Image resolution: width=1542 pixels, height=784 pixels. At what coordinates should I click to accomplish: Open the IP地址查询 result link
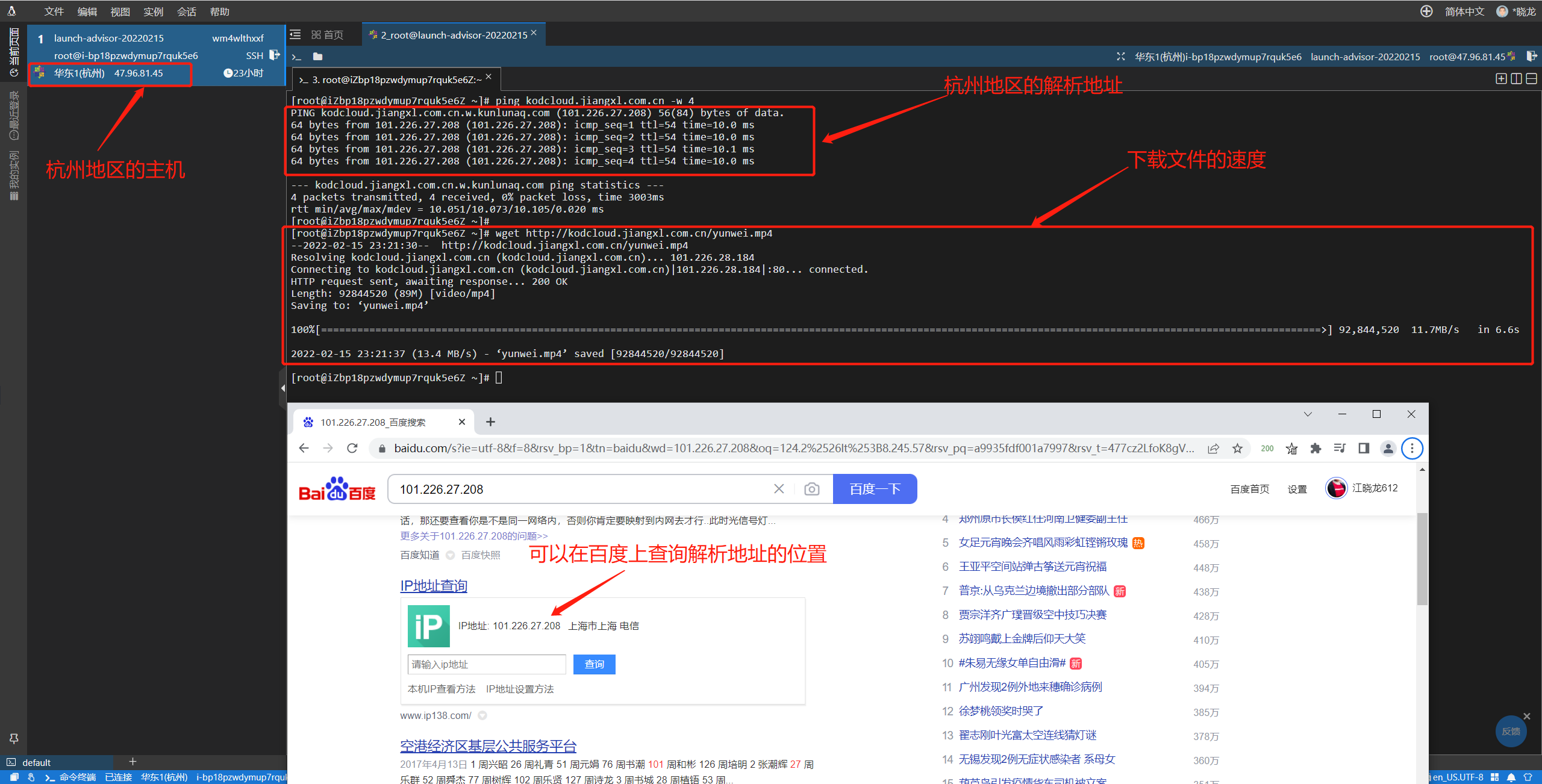(x=434, y=585)
